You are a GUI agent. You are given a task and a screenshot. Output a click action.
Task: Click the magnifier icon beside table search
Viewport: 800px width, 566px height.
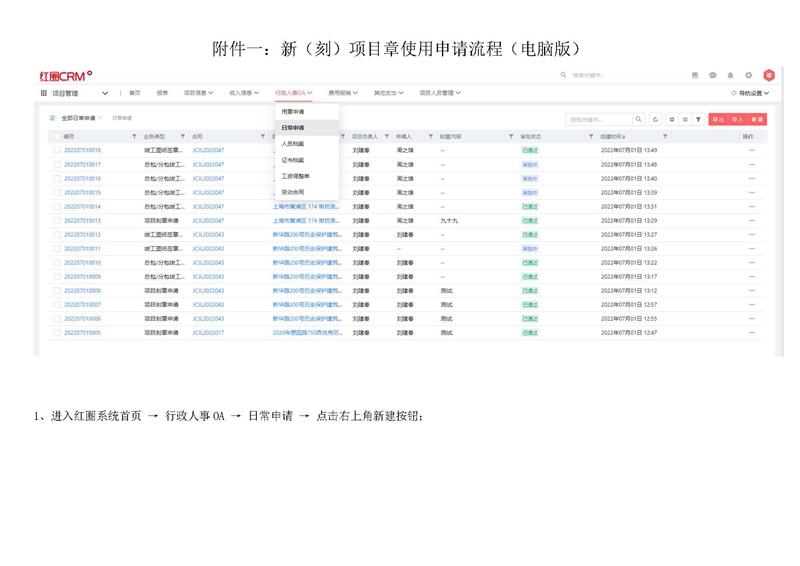[639, 119]
